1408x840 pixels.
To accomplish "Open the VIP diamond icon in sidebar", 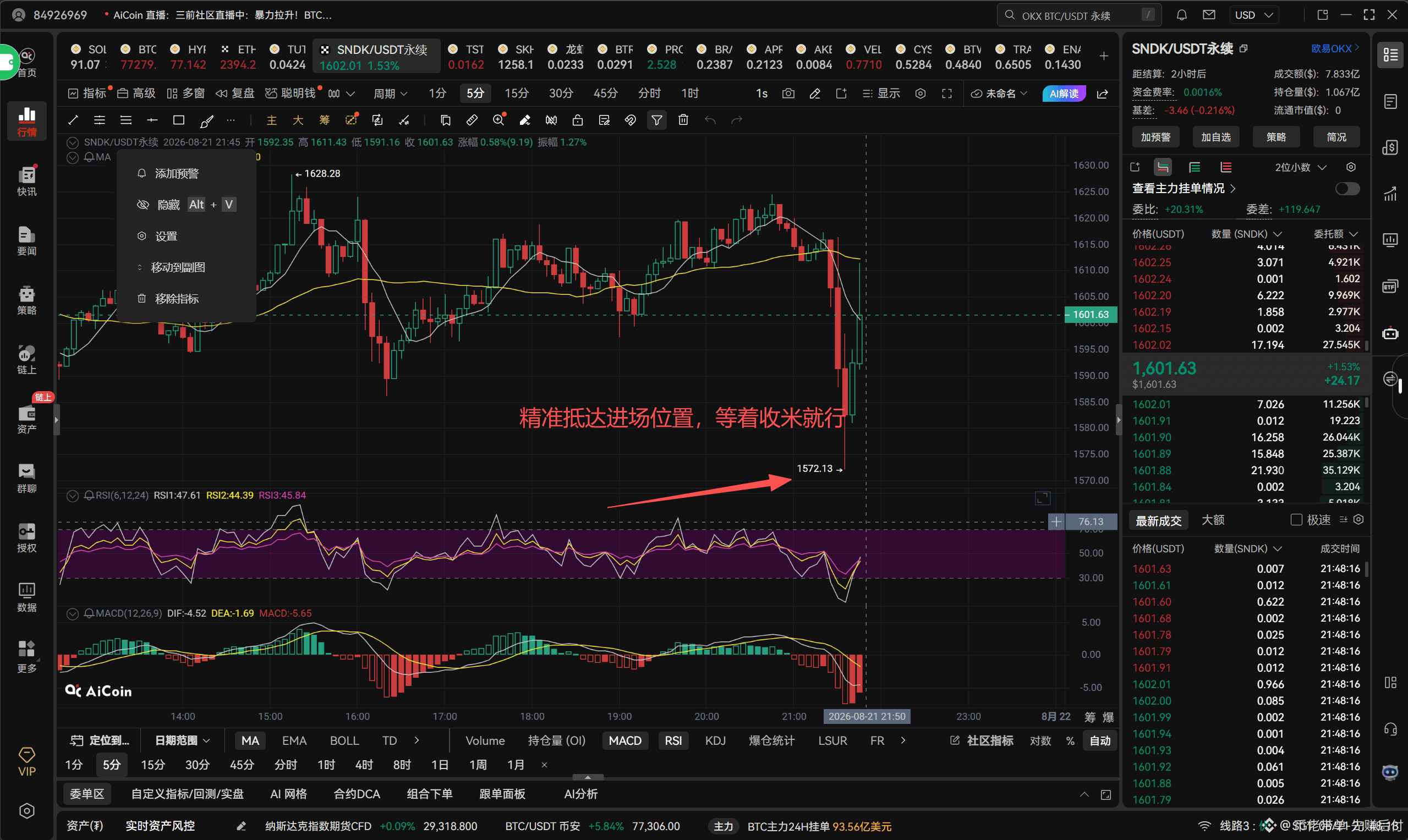I will coord(26,762).
